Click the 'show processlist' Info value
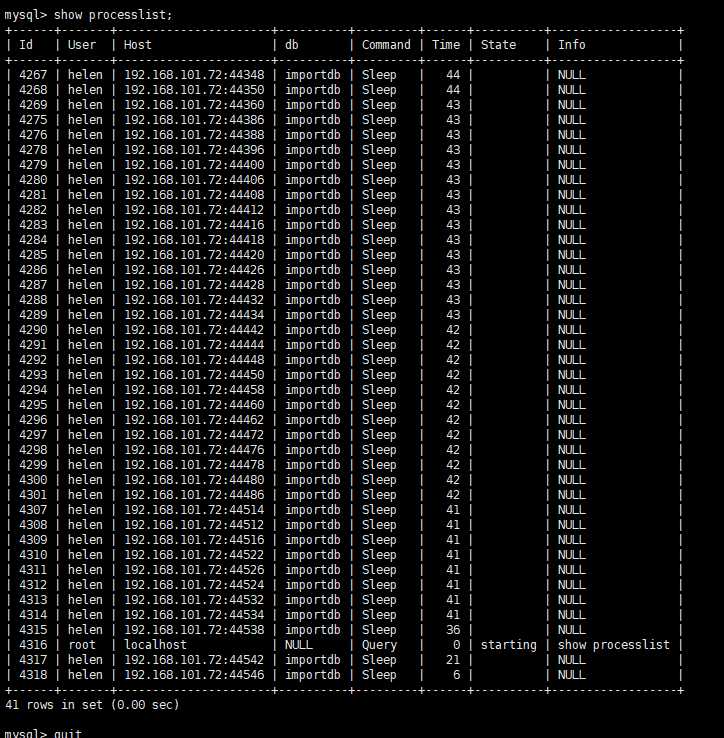Image resolution: width=724 pixels, height=738 pixels. click(x=614, y=645)
